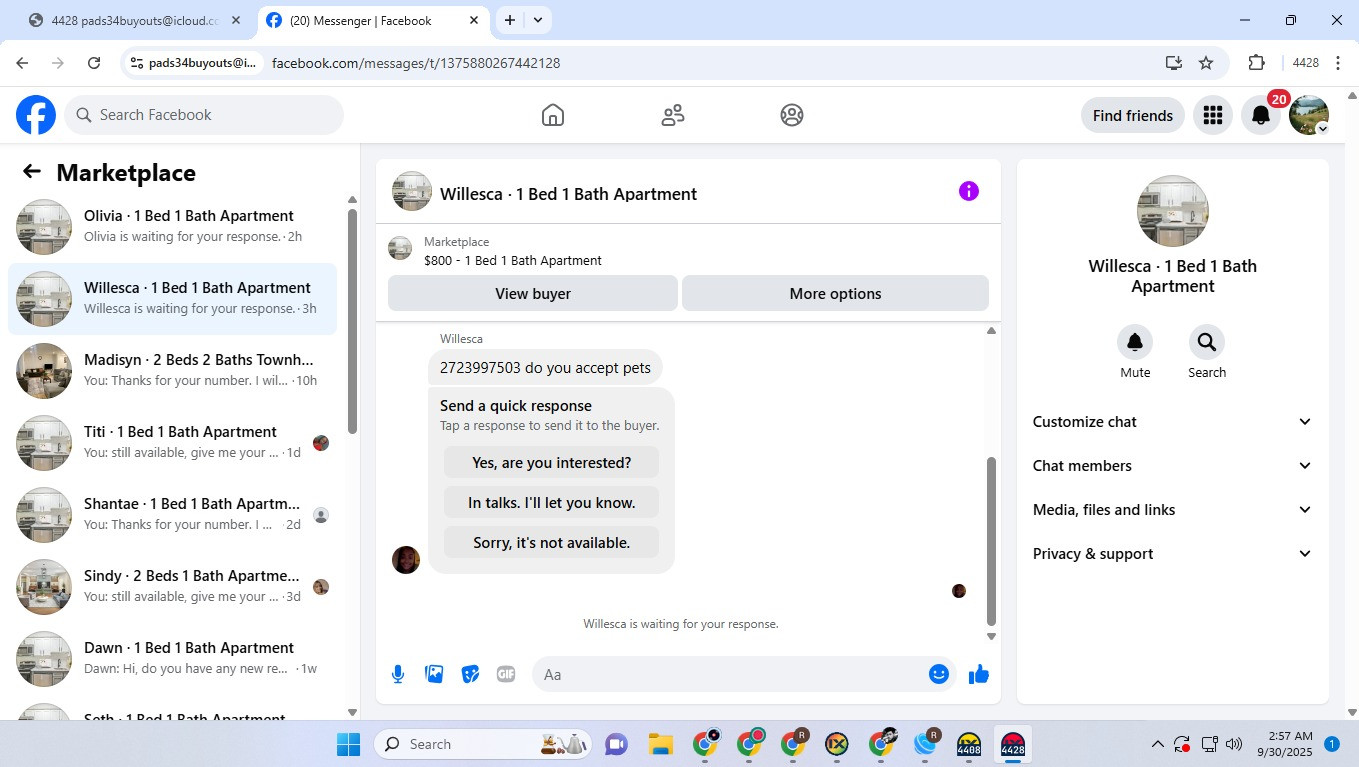This screenshot has height=767, width=1359.
Task: Install app icon in address bar
Action: pos(1174,63)
